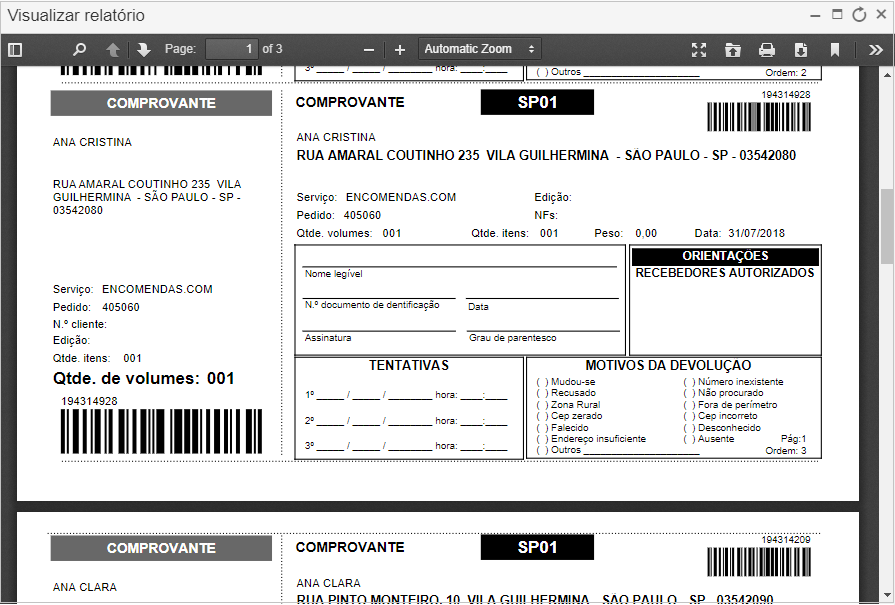Click the scrollbar up arrow
This screenshot has width=895, height=605.
pos(888,75)
